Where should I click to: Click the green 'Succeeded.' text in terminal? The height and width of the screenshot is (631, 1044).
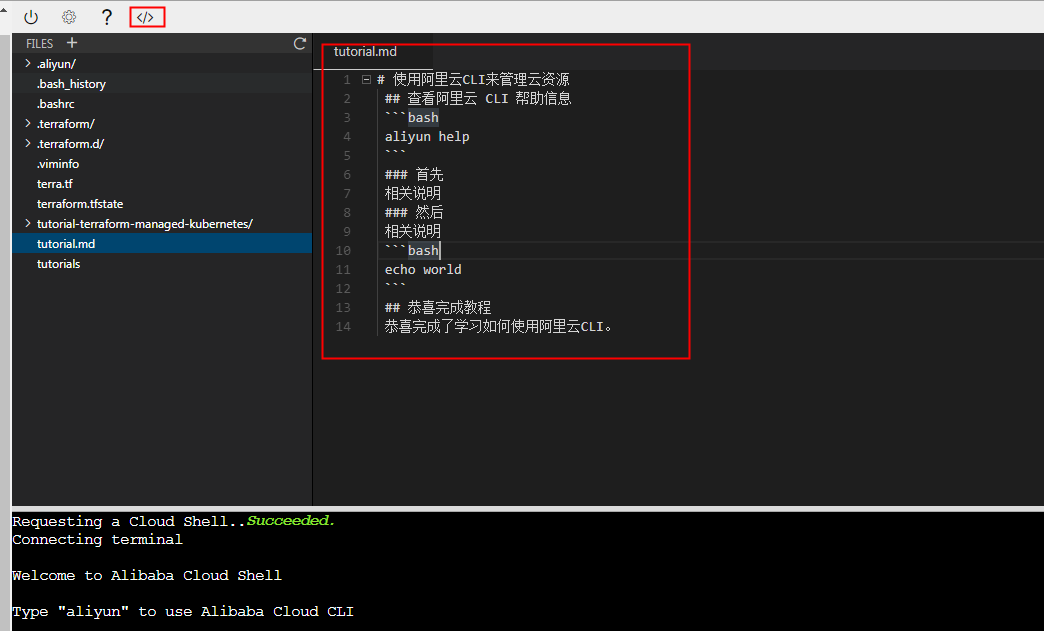point(291,521)
